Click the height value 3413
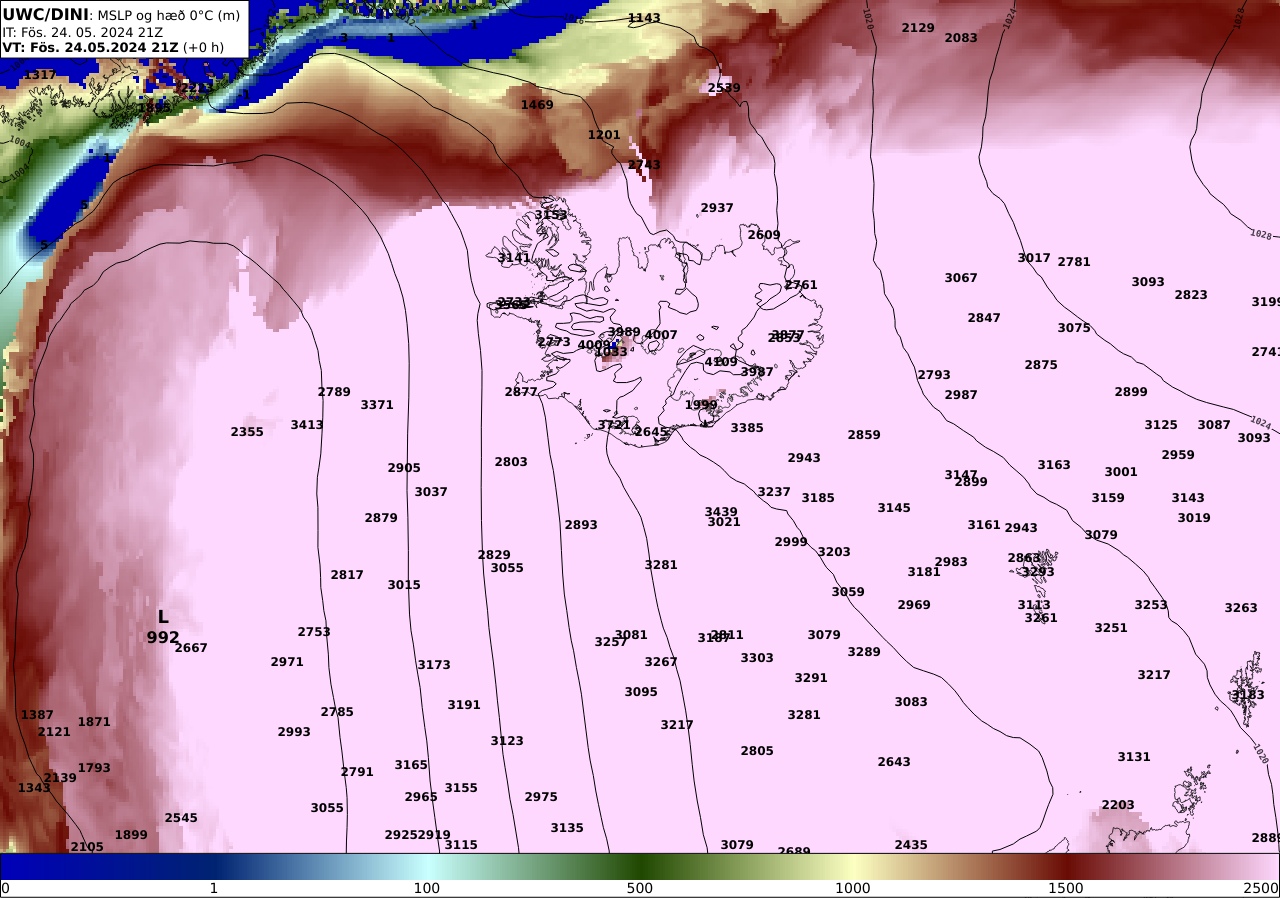The height and width of the screenshot is (898, 1280). tap(307, 425)
